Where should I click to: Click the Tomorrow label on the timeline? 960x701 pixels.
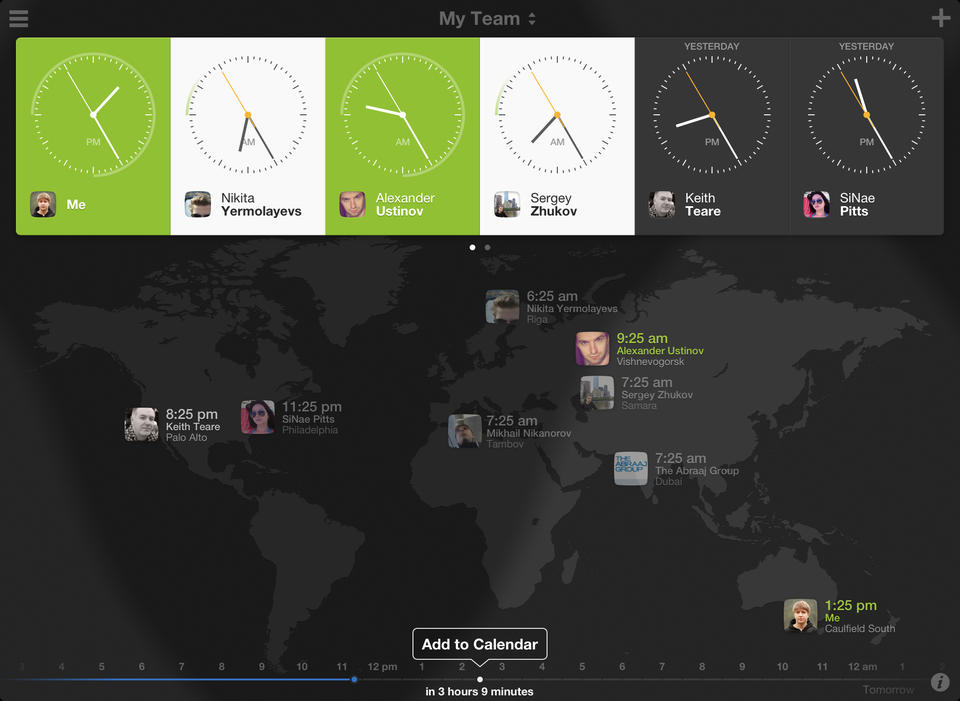[x=888, y=690]
